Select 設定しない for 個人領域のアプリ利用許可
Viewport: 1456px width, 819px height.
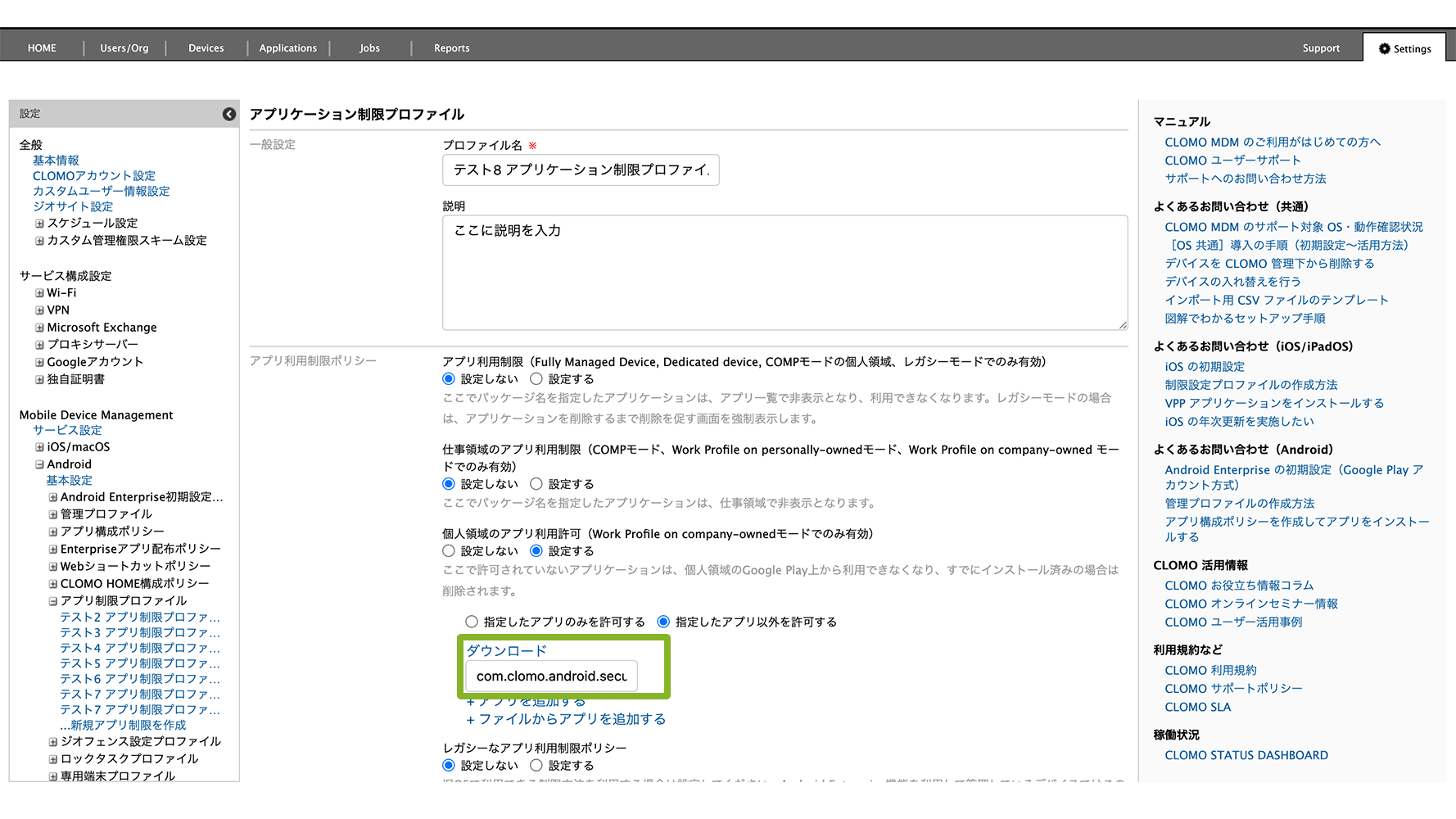449,551
